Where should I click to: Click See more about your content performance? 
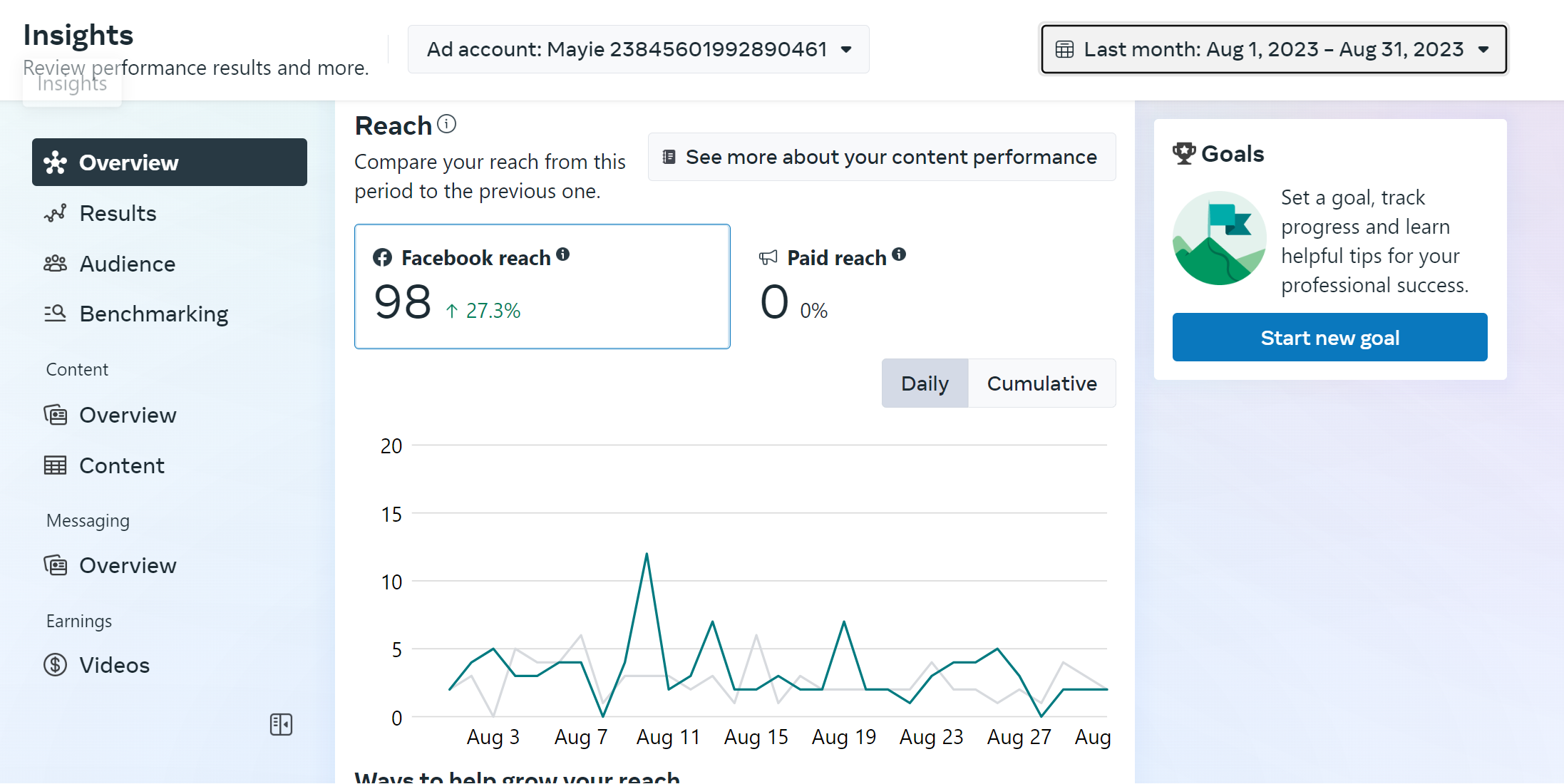tap(882, 157)
